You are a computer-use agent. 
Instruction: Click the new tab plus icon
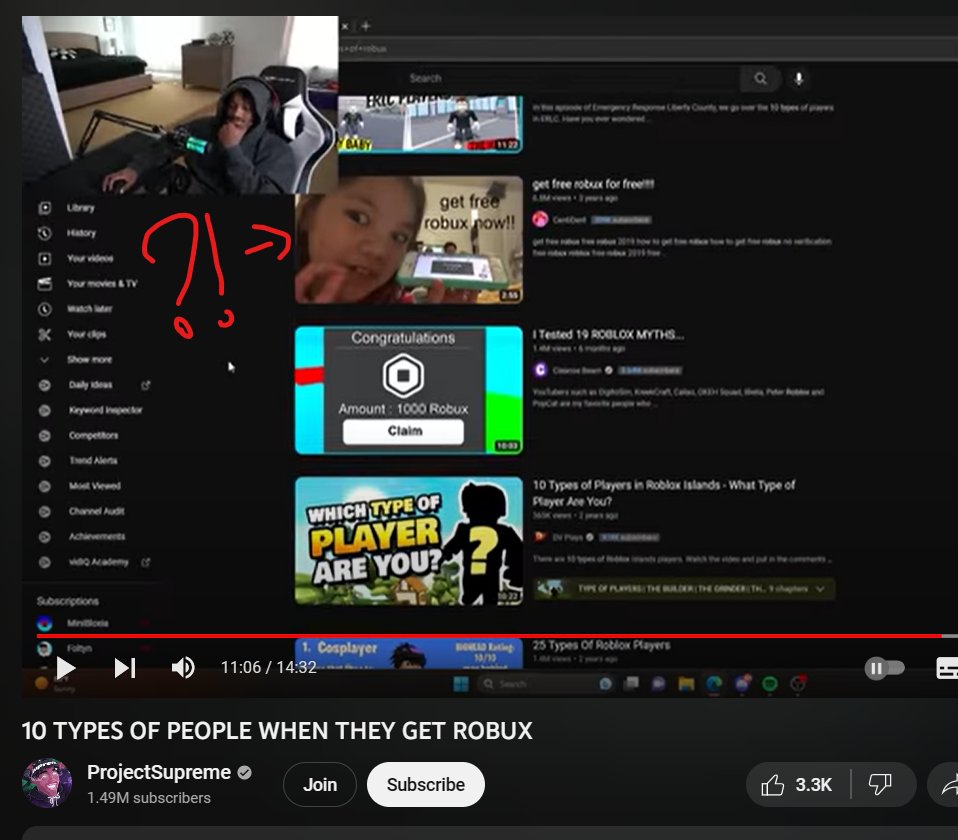pyautogui.click(x=365, y=26)
